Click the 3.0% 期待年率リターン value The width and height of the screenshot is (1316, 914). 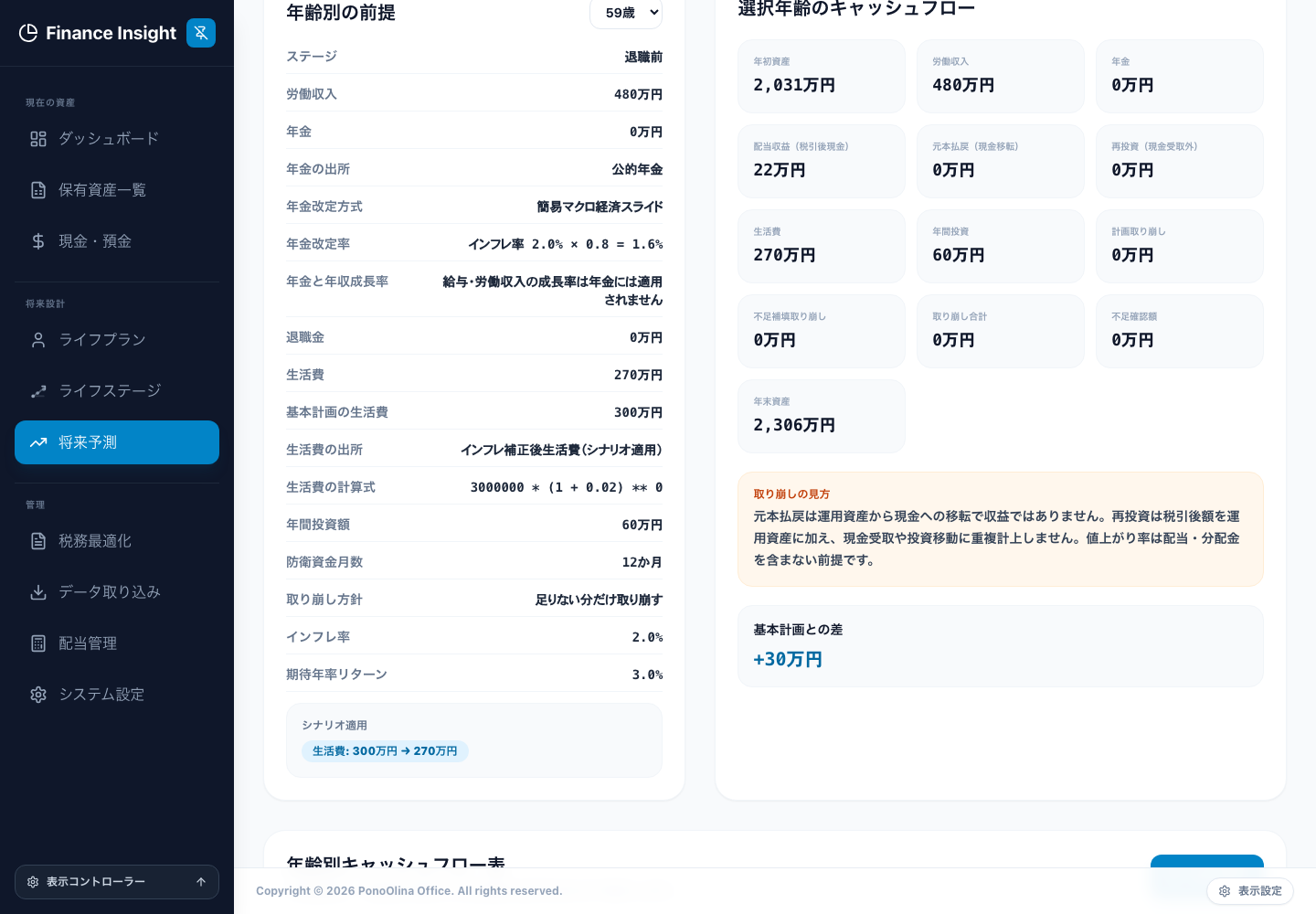pyautogui.click(x=648, y=675)
